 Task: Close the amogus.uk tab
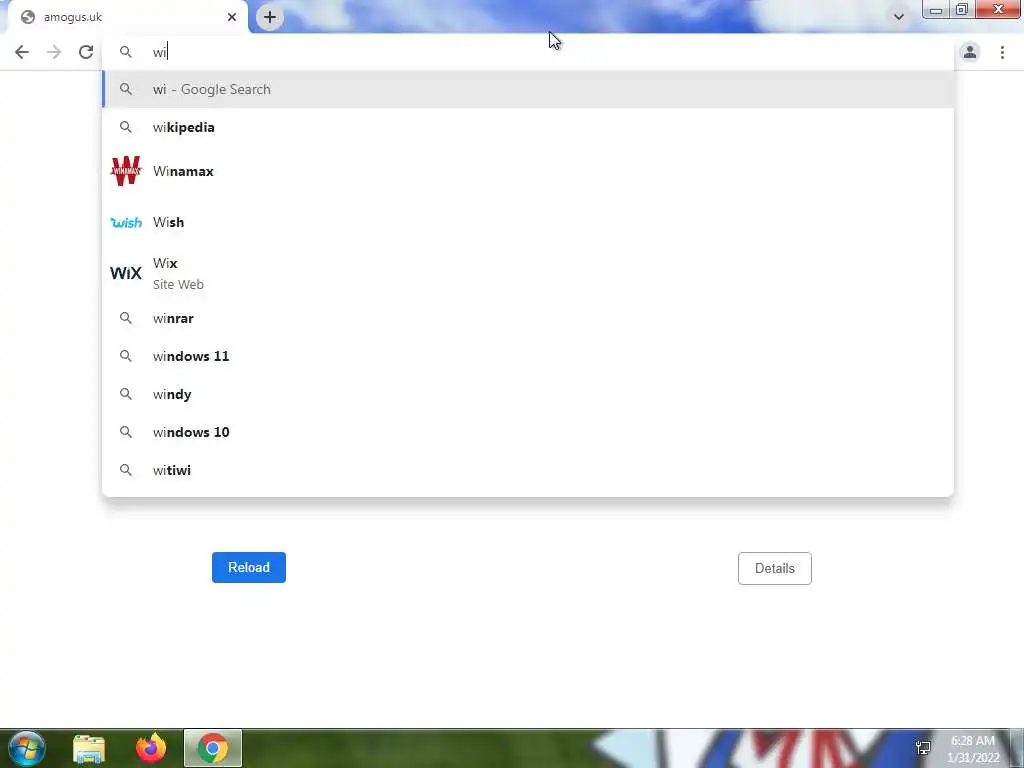point(232,17)
